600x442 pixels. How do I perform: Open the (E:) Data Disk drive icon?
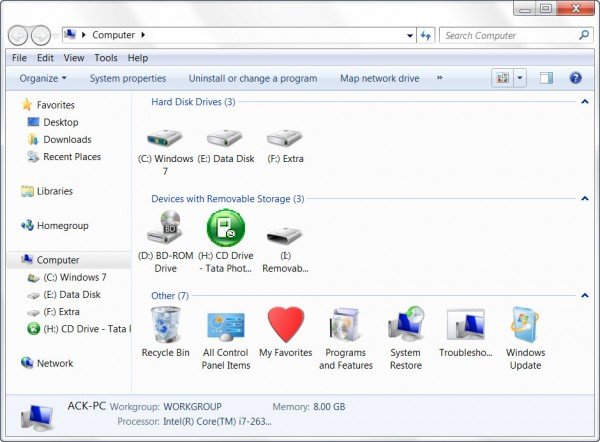coord(225,137)
